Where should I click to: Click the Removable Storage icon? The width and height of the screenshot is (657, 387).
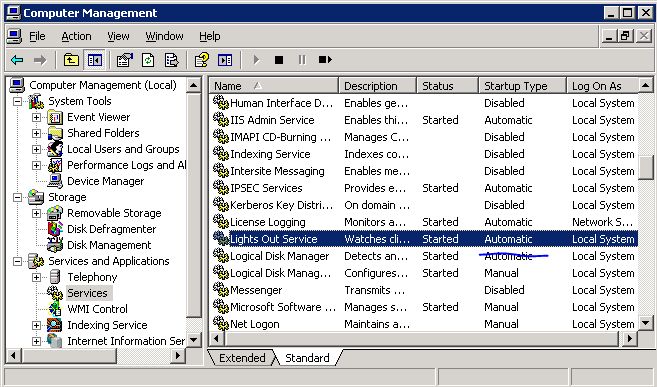tap(55, 214)
